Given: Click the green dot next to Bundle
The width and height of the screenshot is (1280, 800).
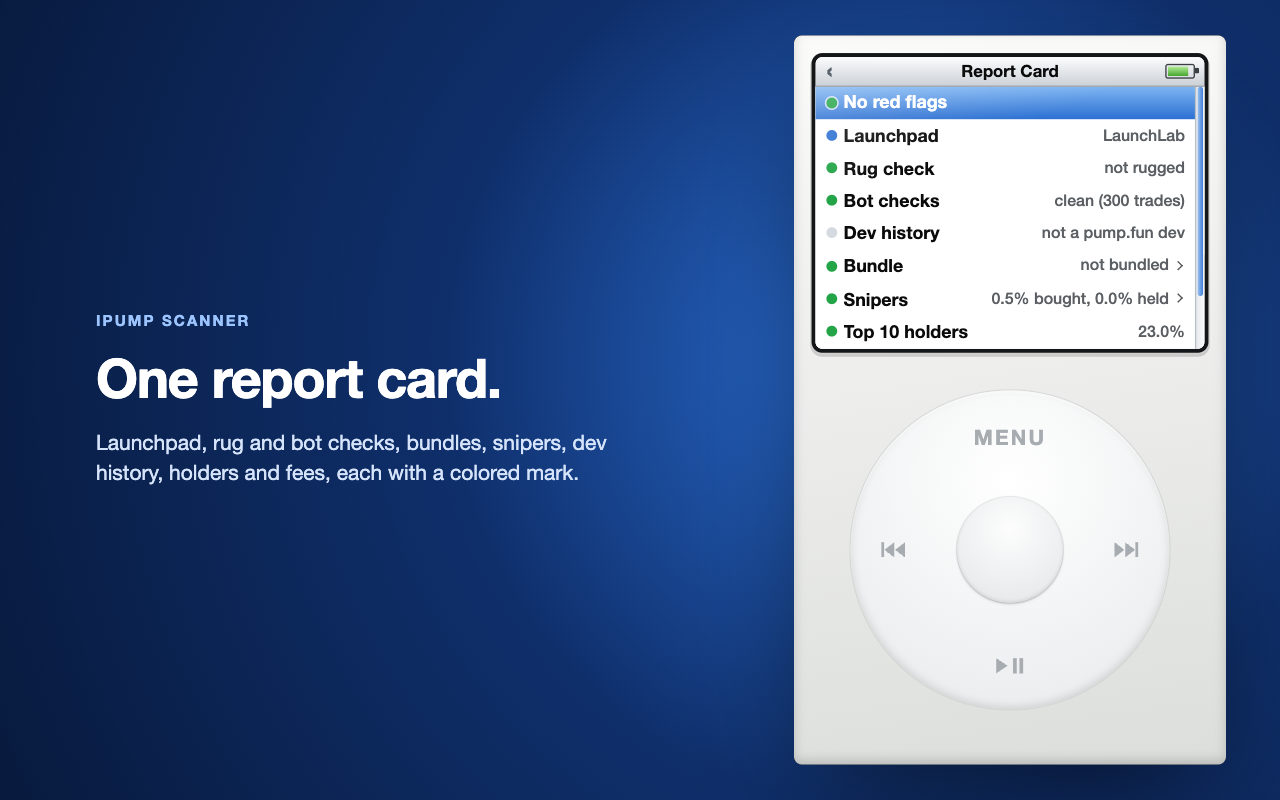Looking at the screenshot, I should click(x=832, y=266).
